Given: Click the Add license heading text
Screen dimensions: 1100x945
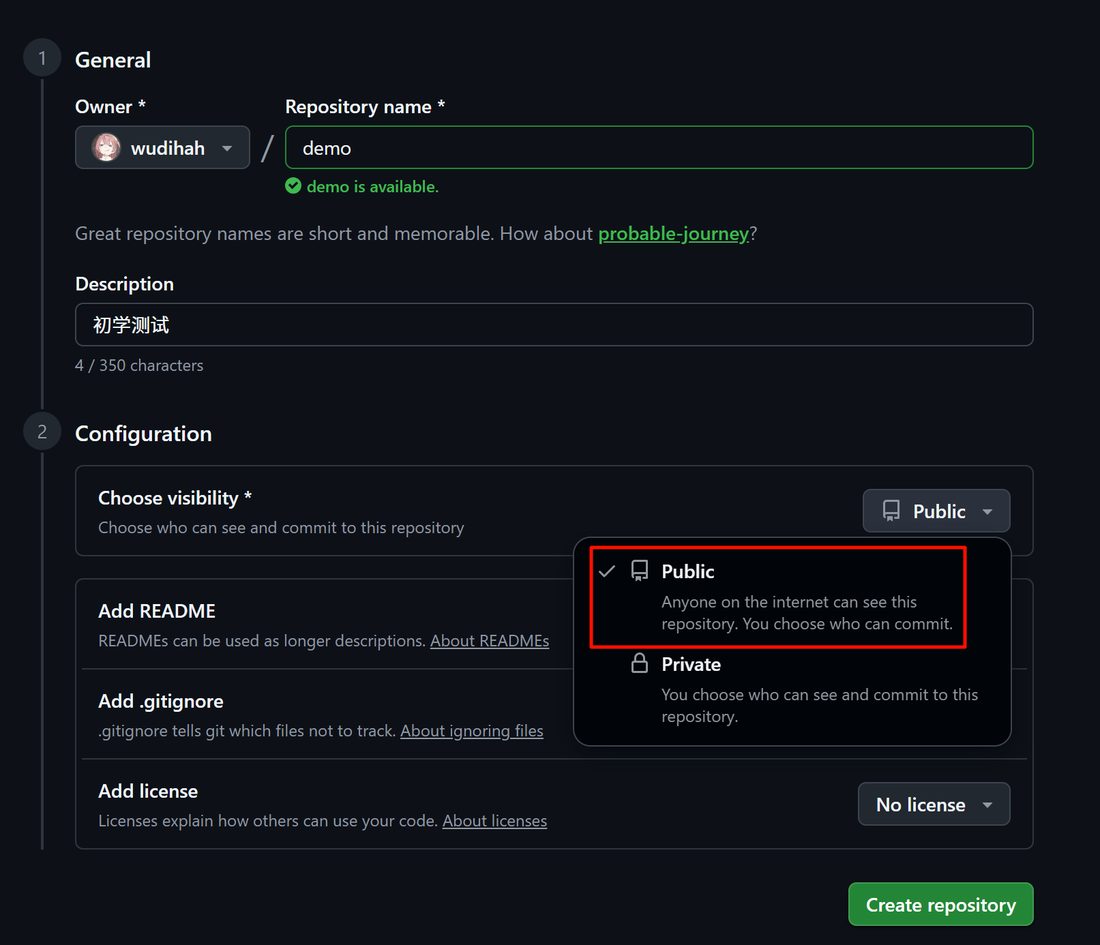Looking at the screenshot, I should pyautogui.click(x=148, y=791).
